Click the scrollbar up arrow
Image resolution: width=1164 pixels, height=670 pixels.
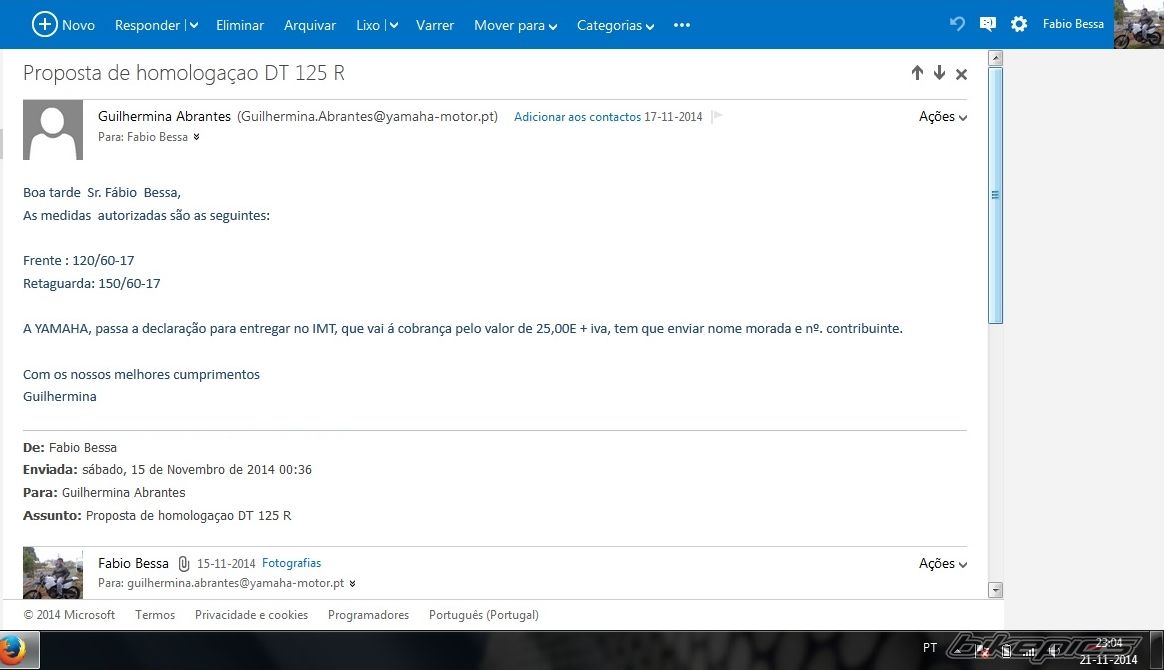995,58
